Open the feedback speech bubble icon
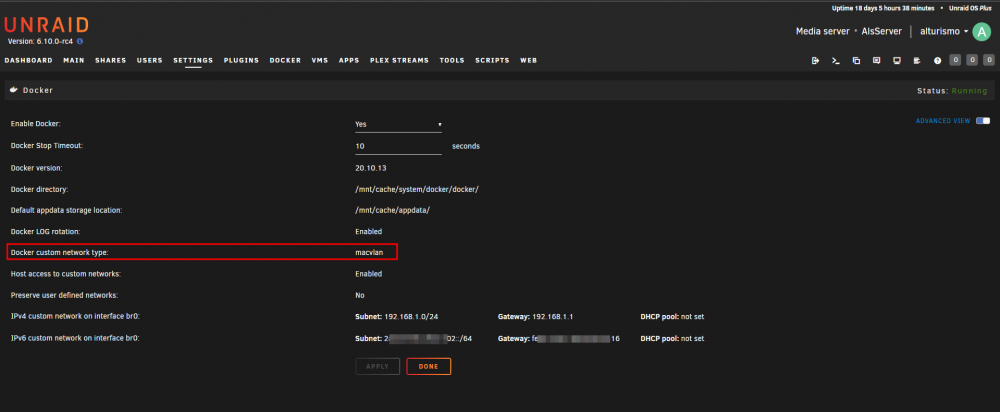 (876, 61)
